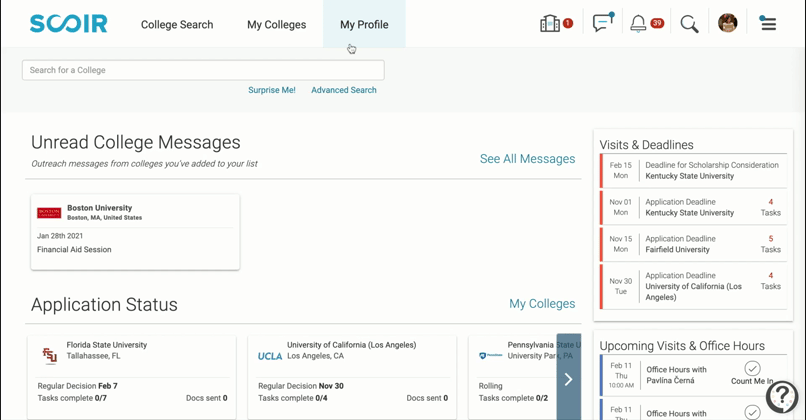The height and width of the screenshot is (420, 806).
Task: Open Boston University Financial Aid Session message
Action: pyautogui.click(x=135, y=232)
